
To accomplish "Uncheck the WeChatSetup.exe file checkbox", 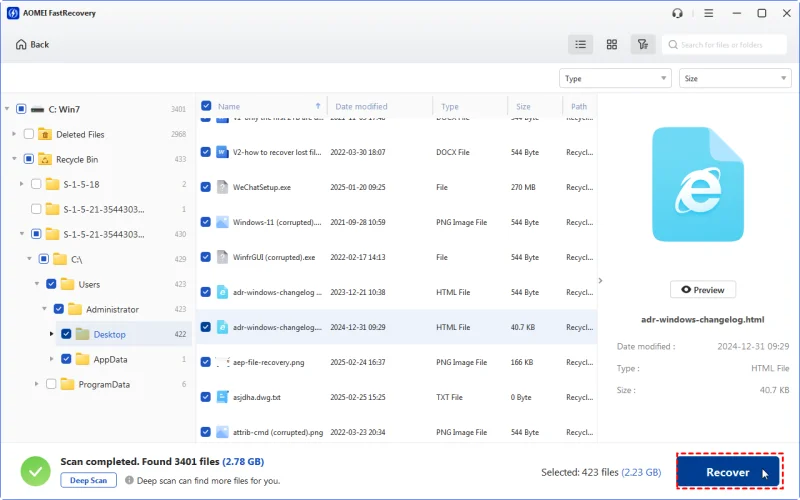I will point(206,187).
